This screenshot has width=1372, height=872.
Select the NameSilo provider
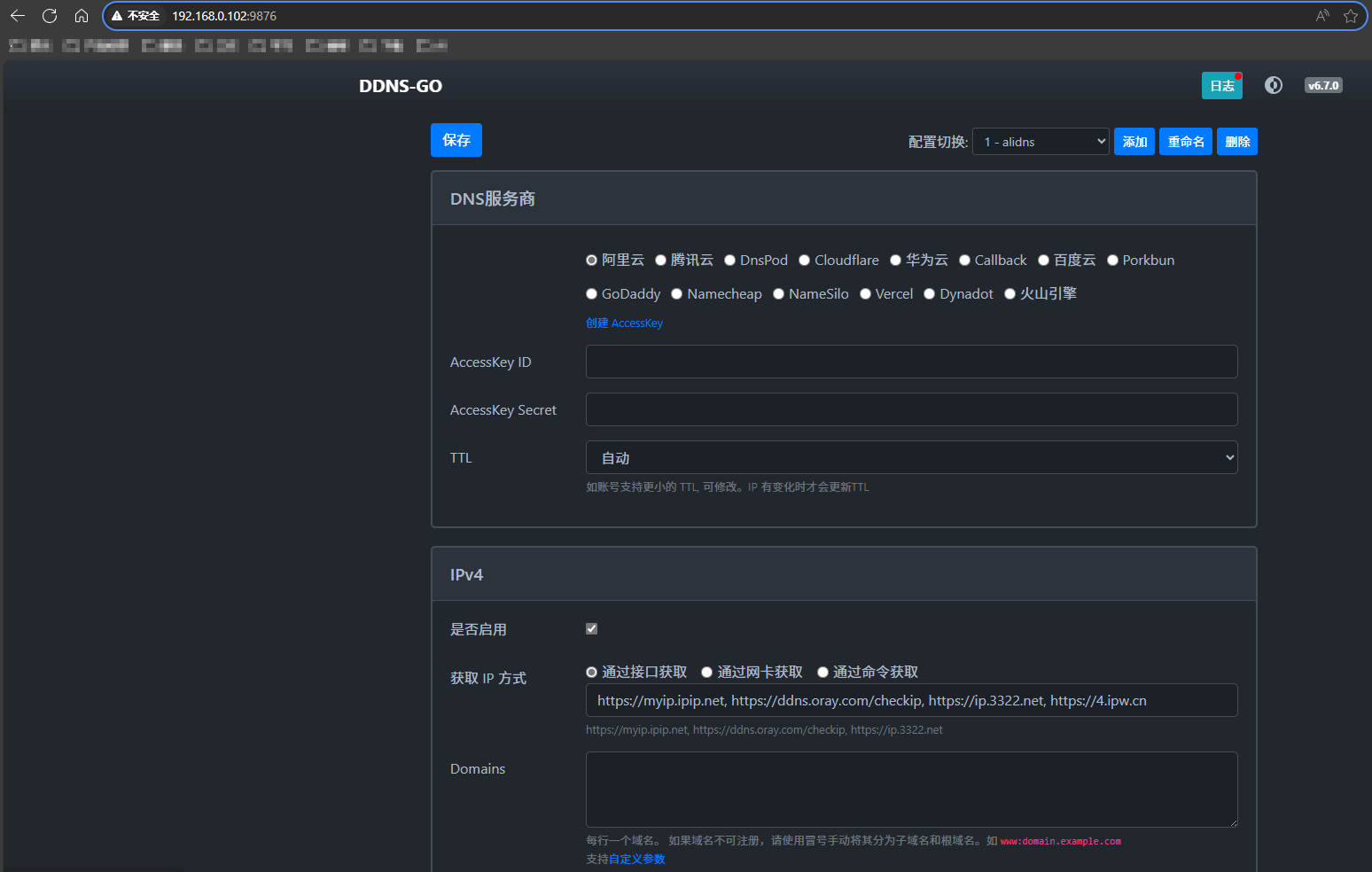point(778,293)
